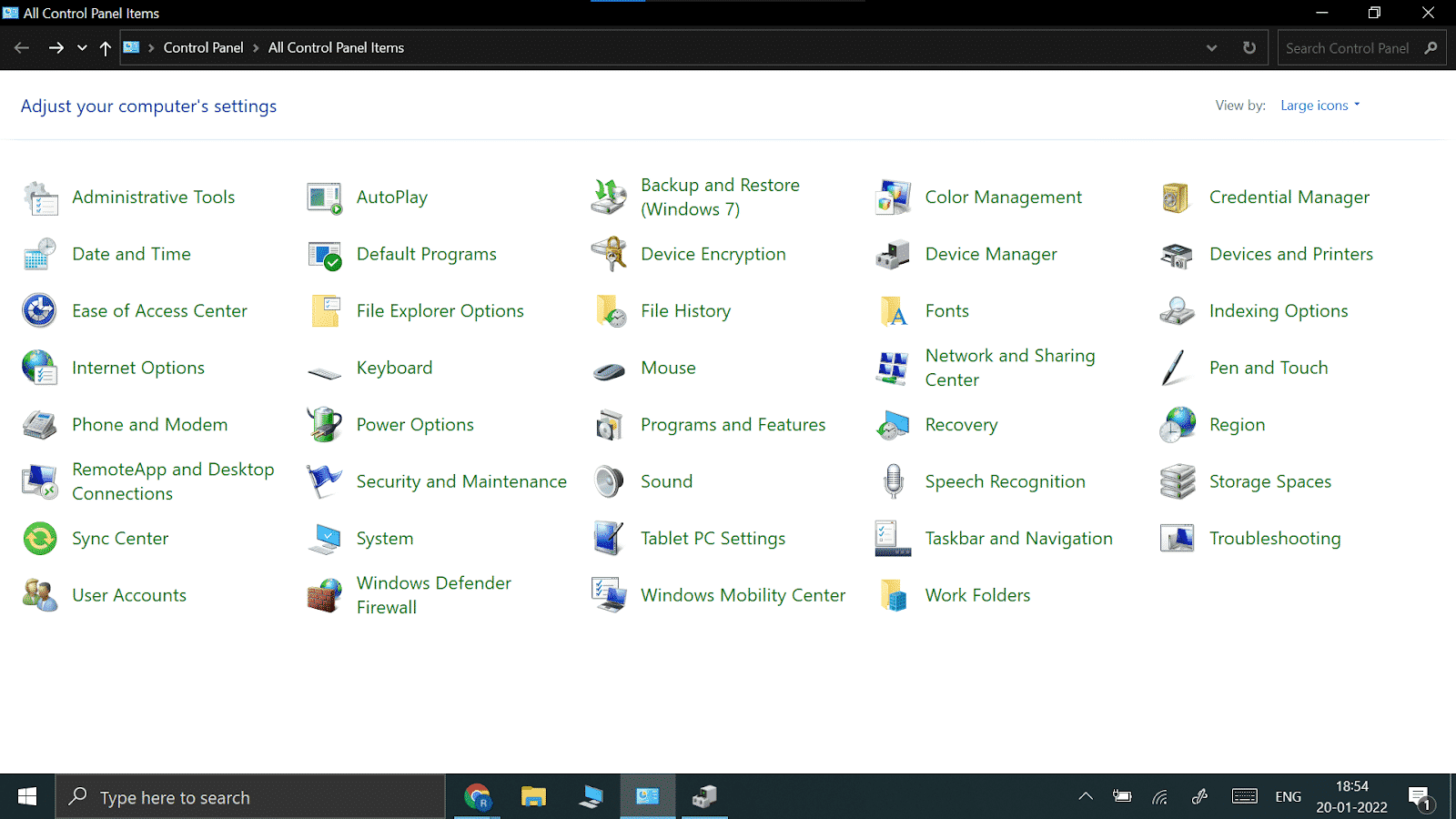Open the System link
The width and height of the screenshot is (1456, 819).
(x=385, y=539)
